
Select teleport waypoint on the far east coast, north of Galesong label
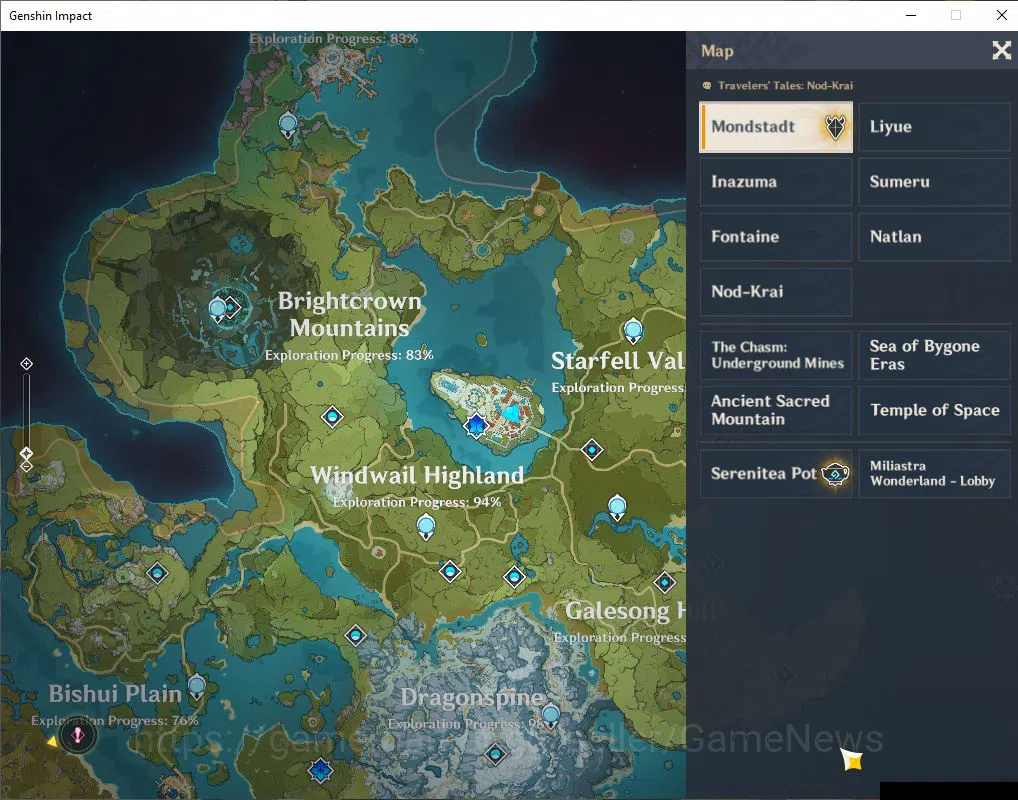tap(664, 582)
